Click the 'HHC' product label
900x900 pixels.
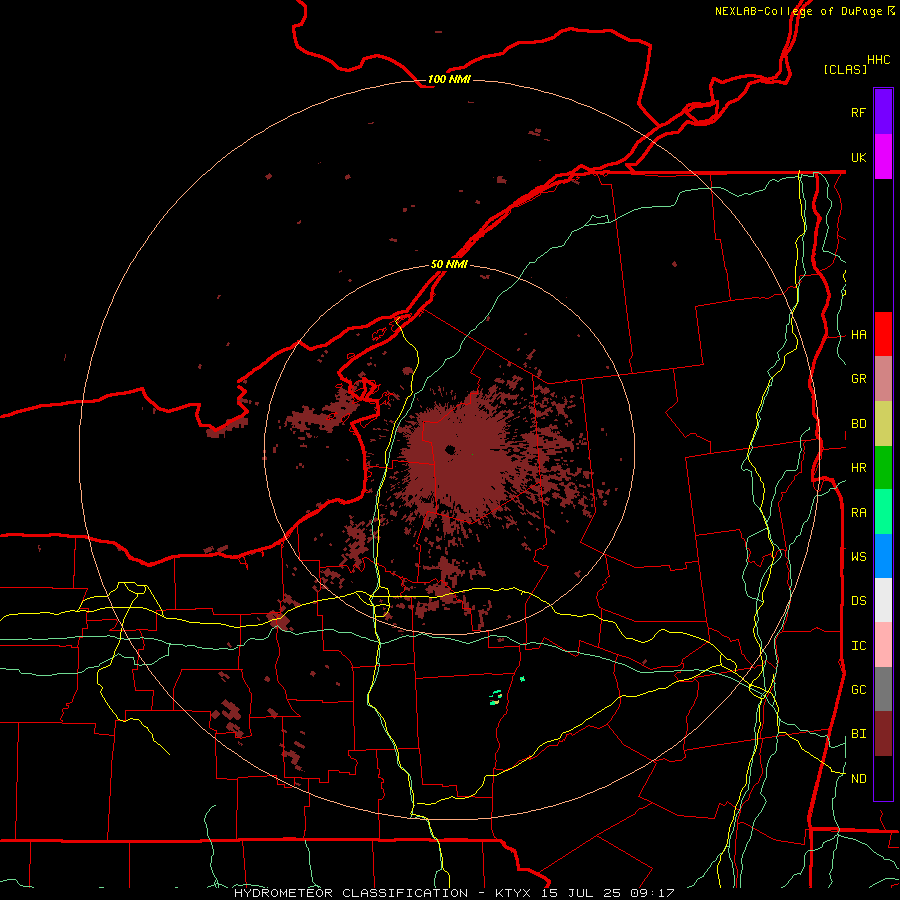(878, 60)
